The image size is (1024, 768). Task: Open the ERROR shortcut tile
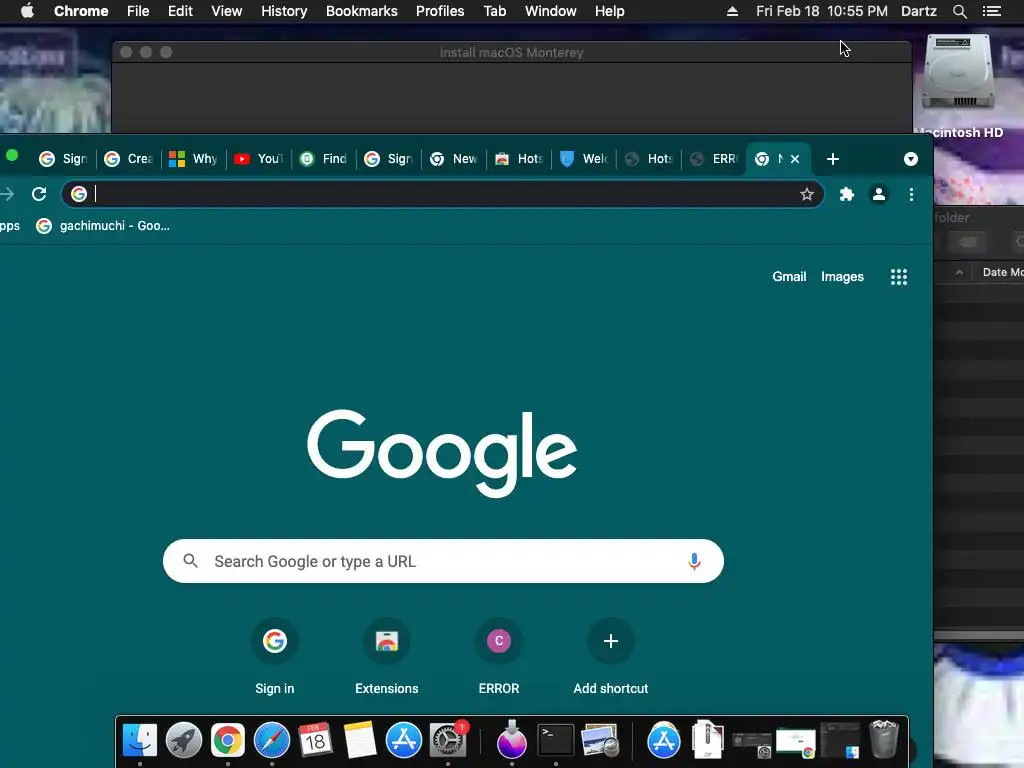click(499, 656)
